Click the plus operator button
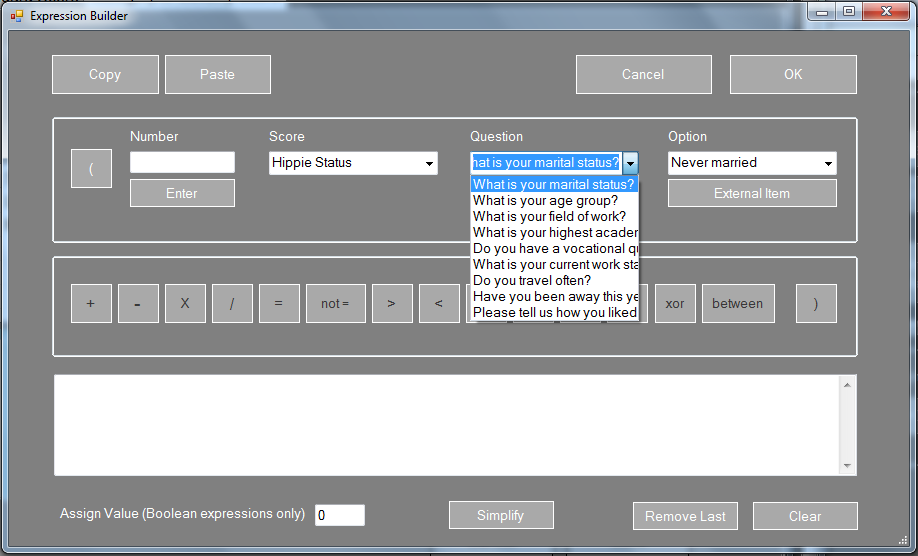The width and height of the screenshot is (918, 556). click(x=91, y=304)
